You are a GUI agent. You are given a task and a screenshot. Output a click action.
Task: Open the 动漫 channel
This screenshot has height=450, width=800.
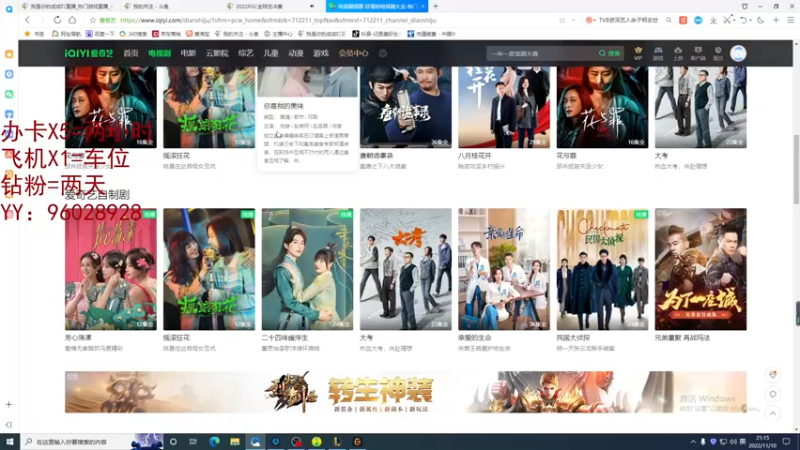tap(295, 53)
